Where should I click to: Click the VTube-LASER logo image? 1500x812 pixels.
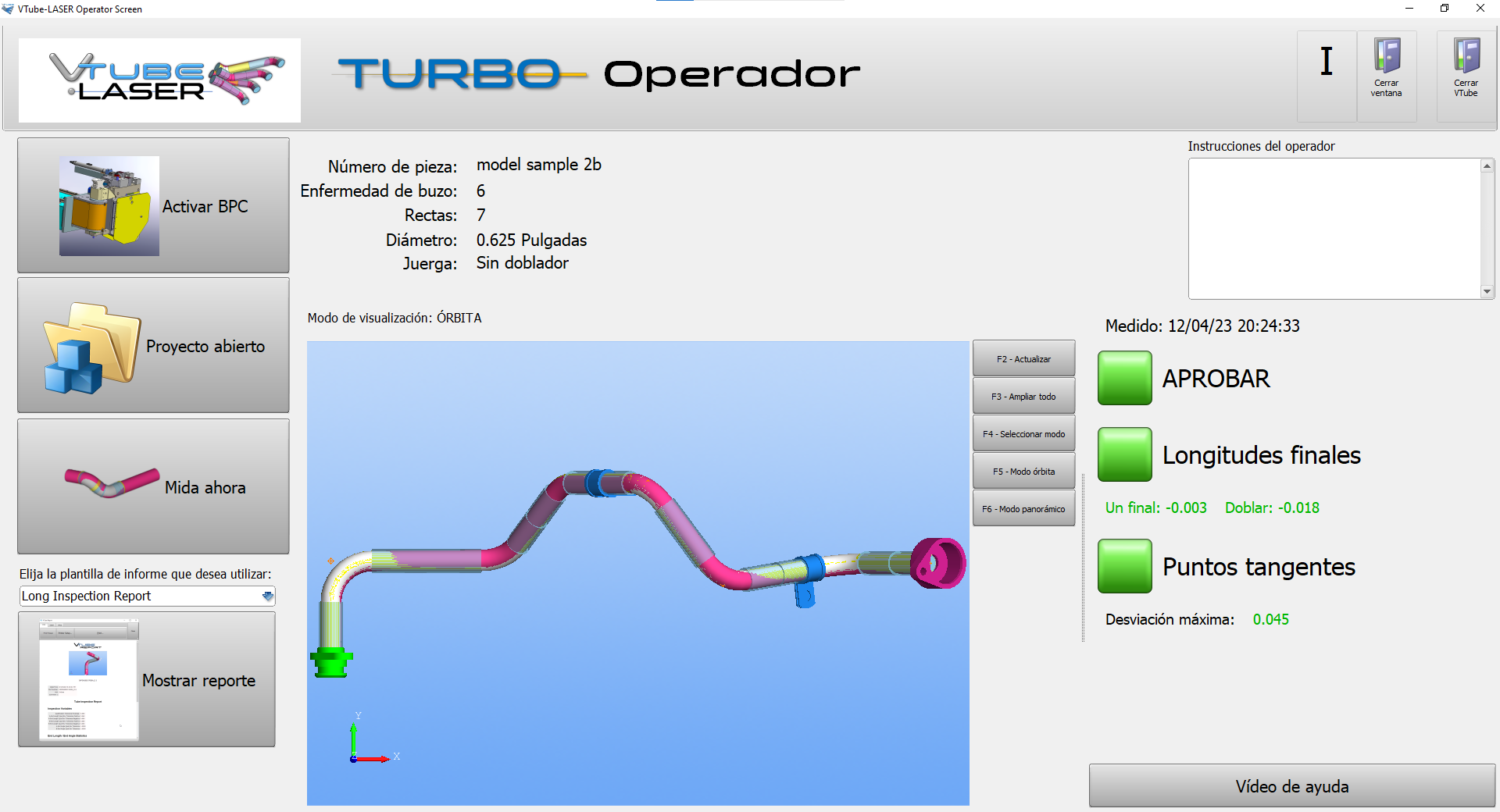coord(159,80)
